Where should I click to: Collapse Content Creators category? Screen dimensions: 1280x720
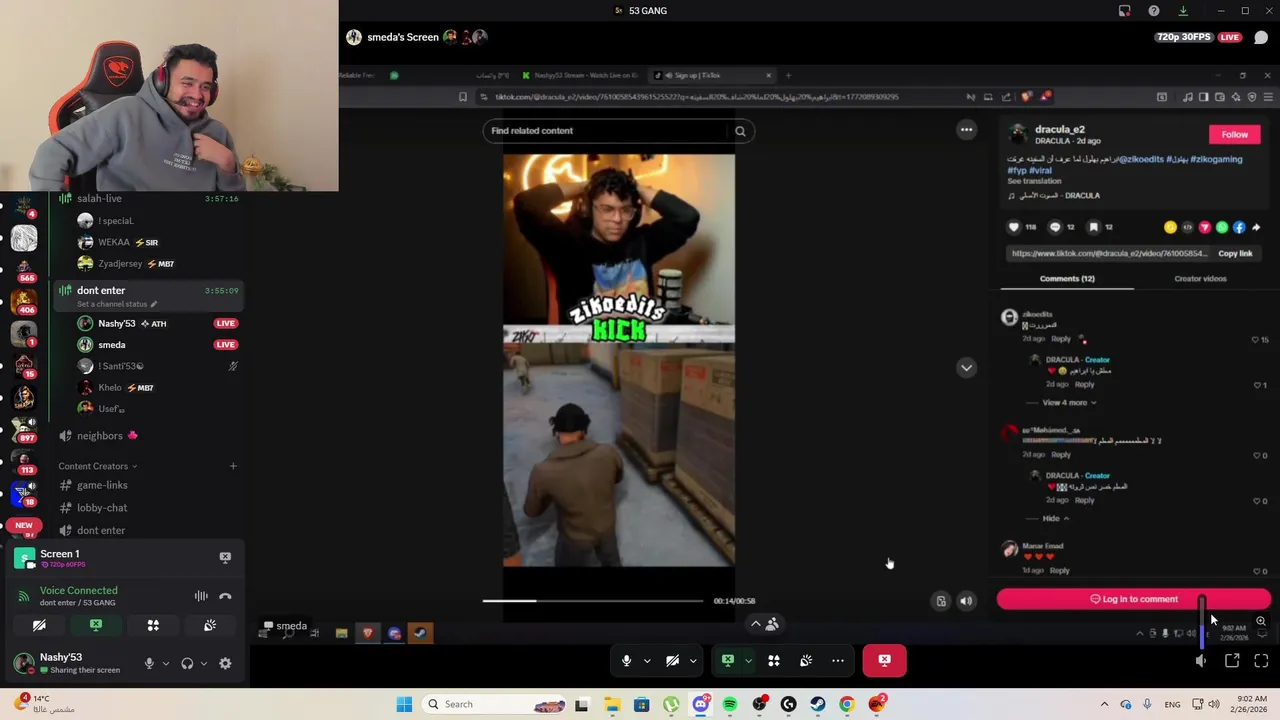tap(97, 466)
